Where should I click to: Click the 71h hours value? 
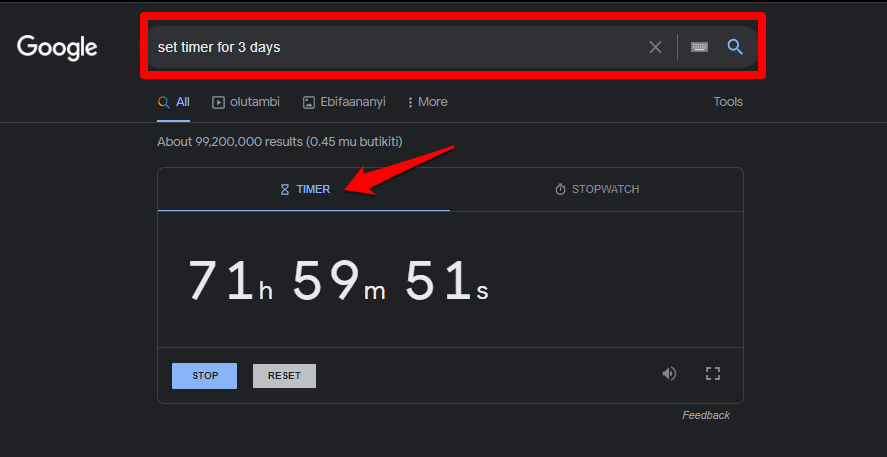pyautogui.click(x=230, y=280)
